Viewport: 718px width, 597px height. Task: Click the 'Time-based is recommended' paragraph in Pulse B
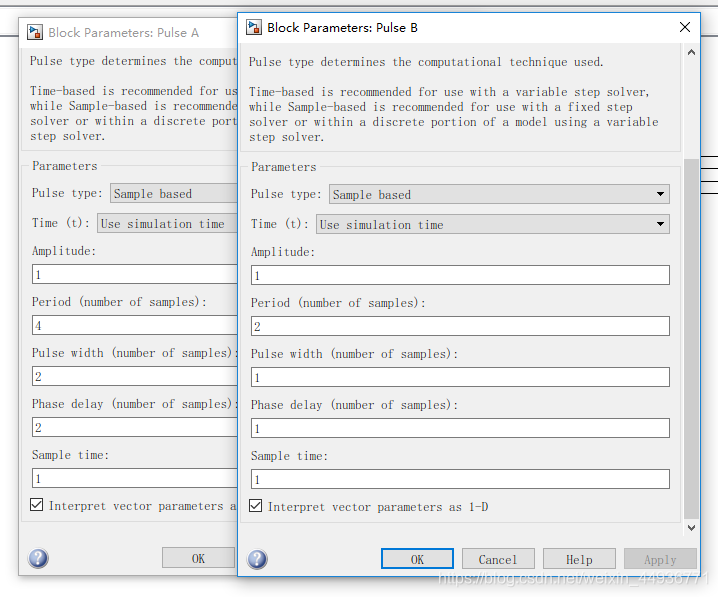pyautogui.click(x=453, y=114)
